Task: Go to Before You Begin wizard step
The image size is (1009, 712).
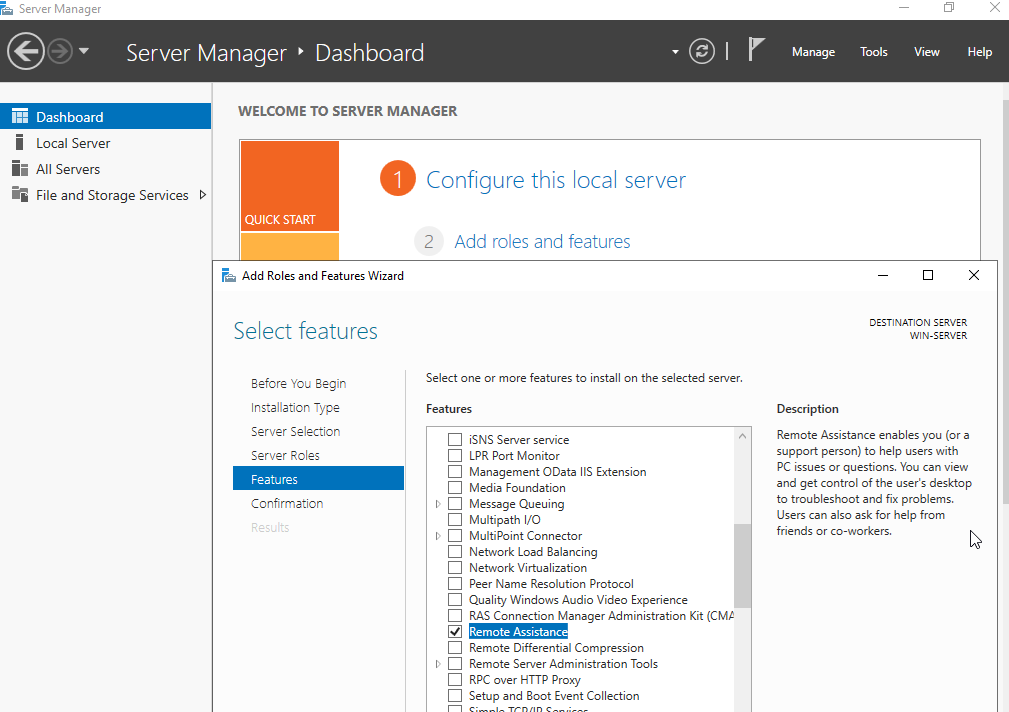Action: click(299, 384)
